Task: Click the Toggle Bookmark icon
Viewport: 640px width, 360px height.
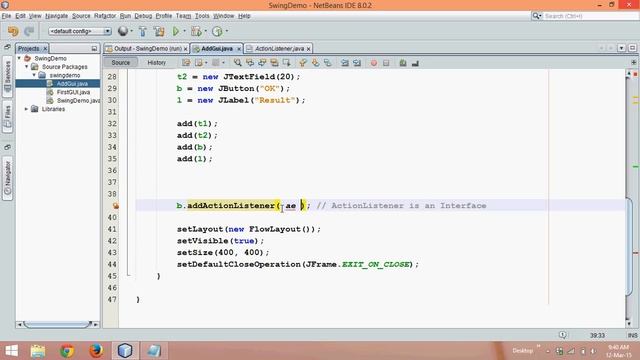Action: 327,63
